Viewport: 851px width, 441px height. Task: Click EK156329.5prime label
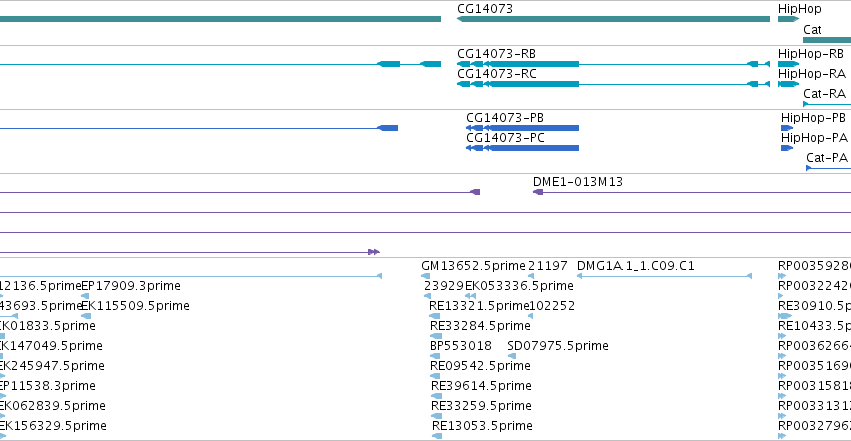53,426
